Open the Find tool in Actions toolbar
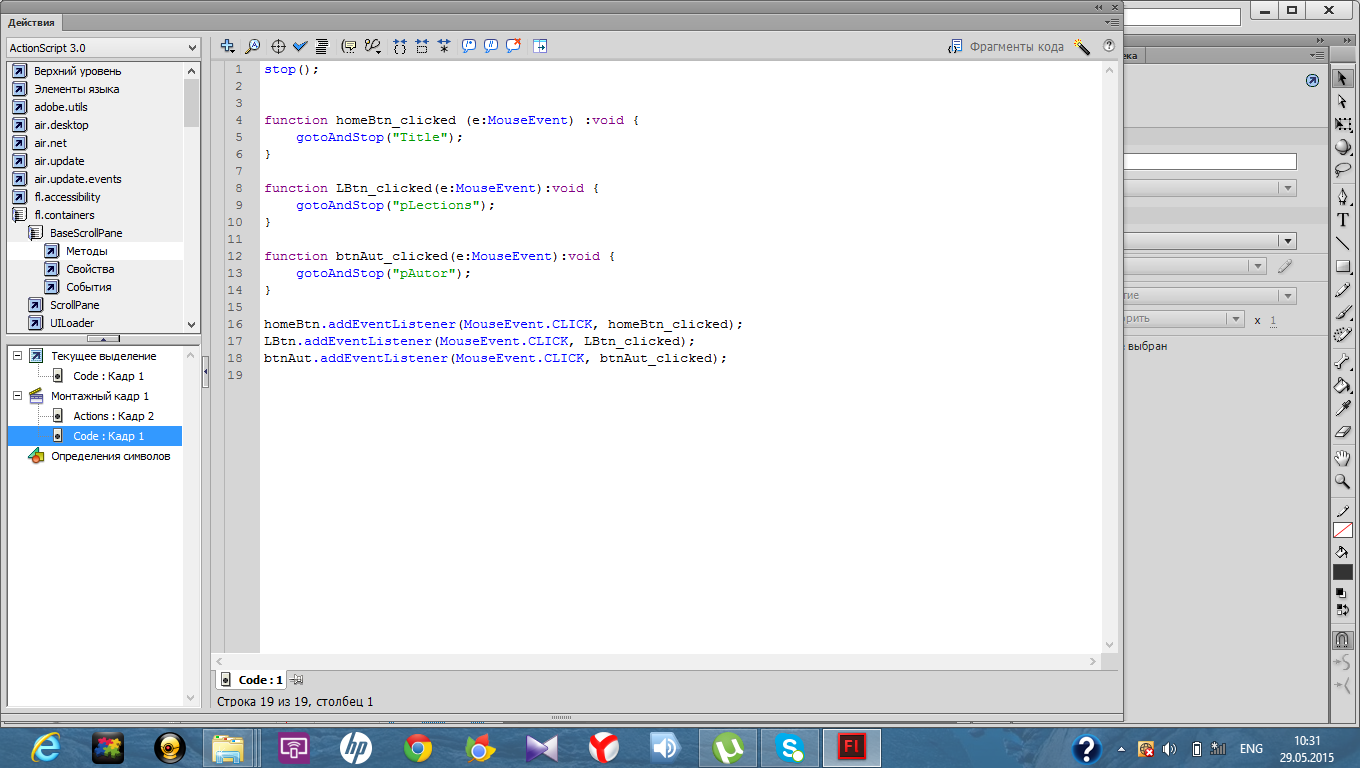The image size is (1360, 768). 253,46
